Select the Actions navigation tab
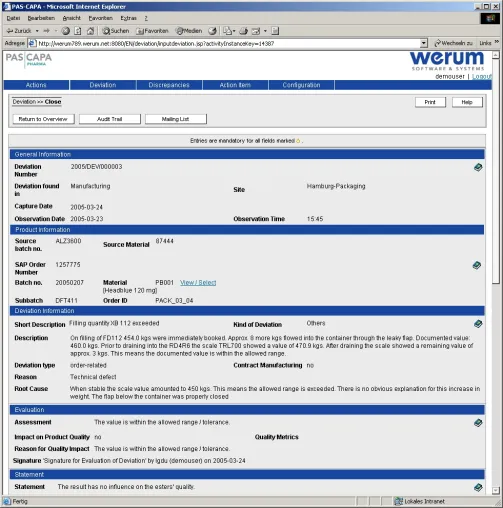This screenshot has width=503, height=508. coord(36,85)
